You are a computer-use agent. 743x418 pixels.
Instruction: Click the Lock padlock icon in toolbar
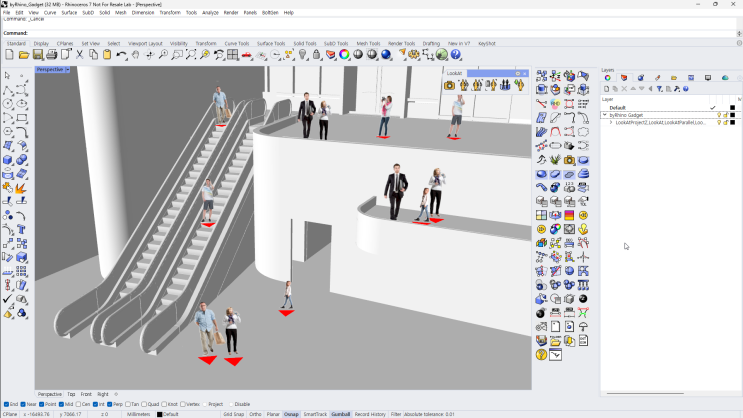[x=317, y=55]
